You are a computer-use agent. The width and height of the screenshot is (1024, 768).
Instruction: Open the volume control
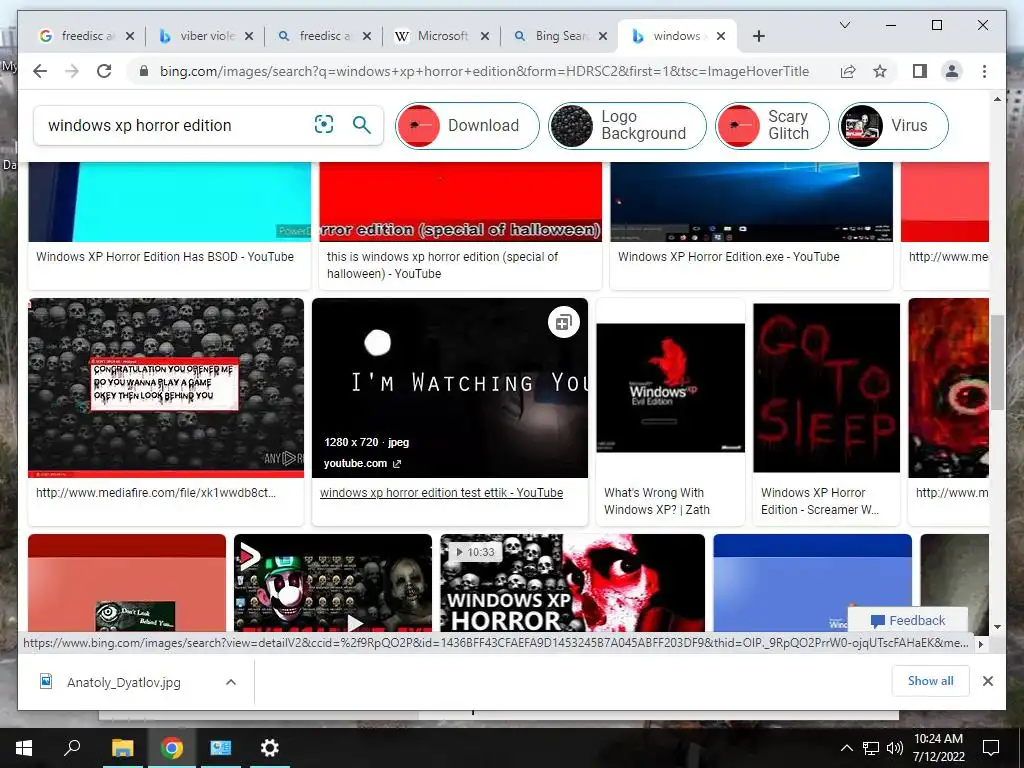coord(895,748)
